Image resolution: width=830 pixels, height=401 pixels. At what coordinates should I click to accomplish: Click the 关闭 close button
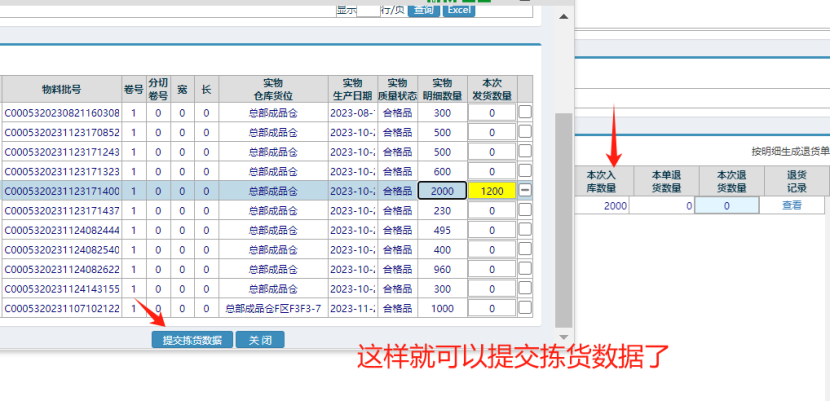pyautogui.click(x=260, y=340)
